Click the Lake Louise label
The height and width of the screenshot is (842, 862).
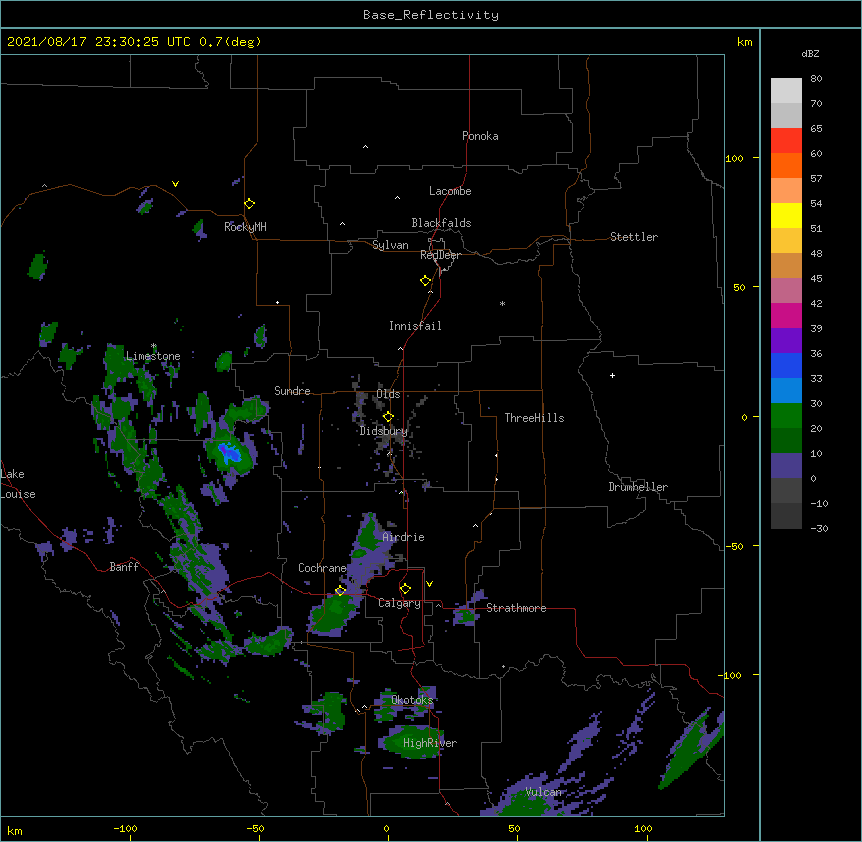[x=18, y=484]
